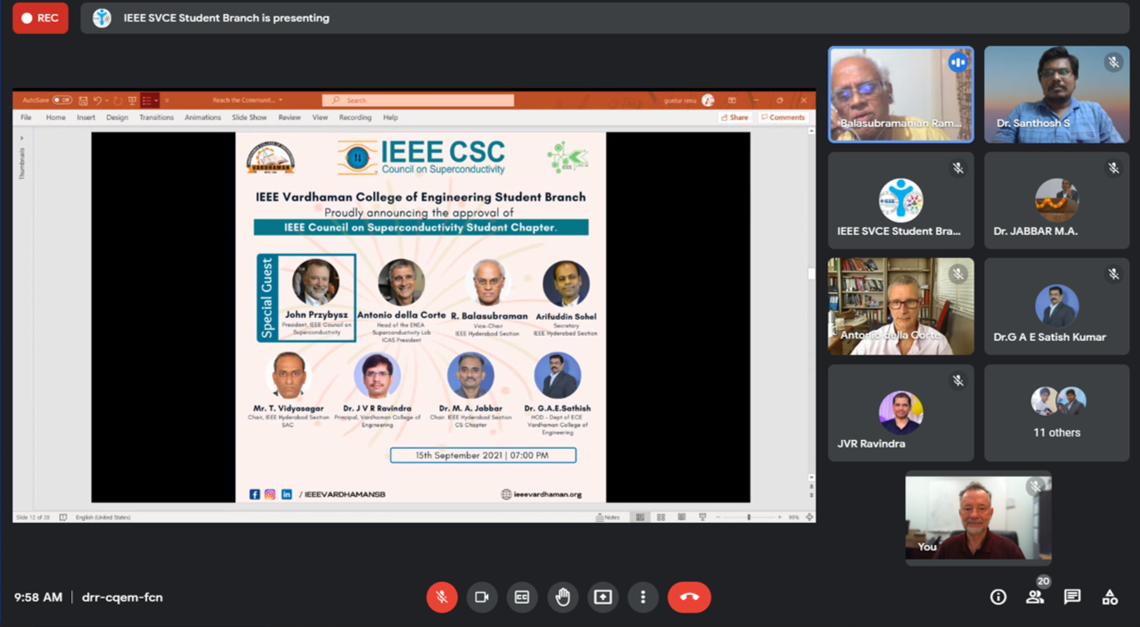The width and height of the screenshot is (1140, 627).
Task: Click Start From Beginning presentation icon
Action: 132,100
